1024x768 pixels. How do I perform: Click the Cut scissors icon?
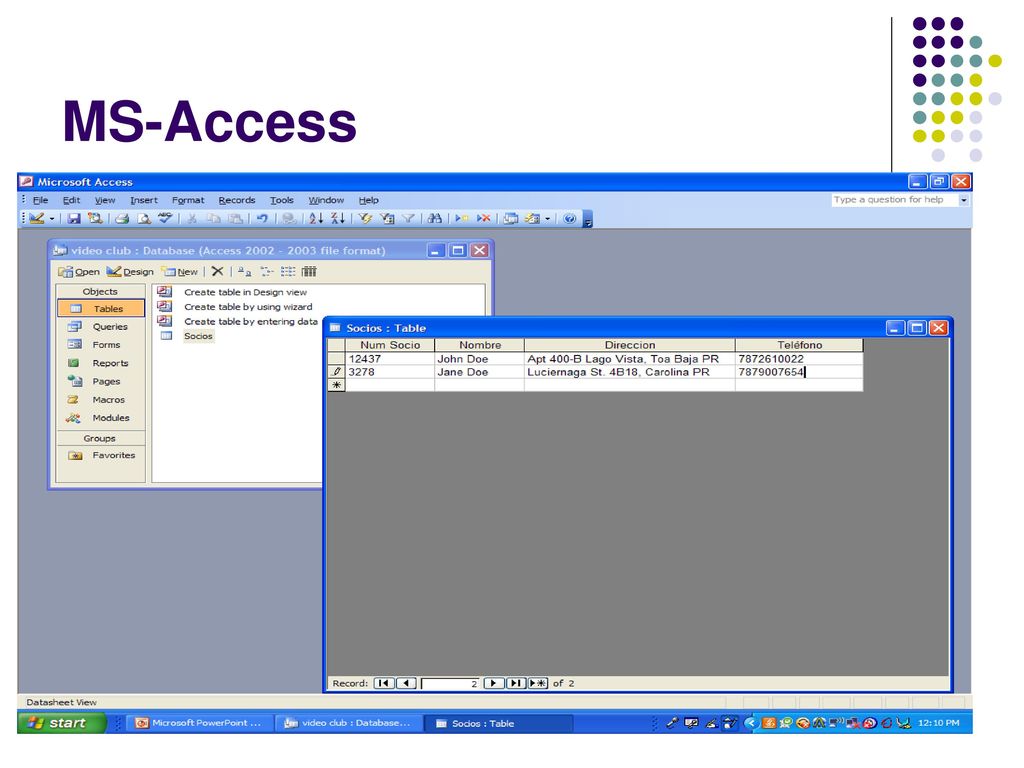(192, 219)
